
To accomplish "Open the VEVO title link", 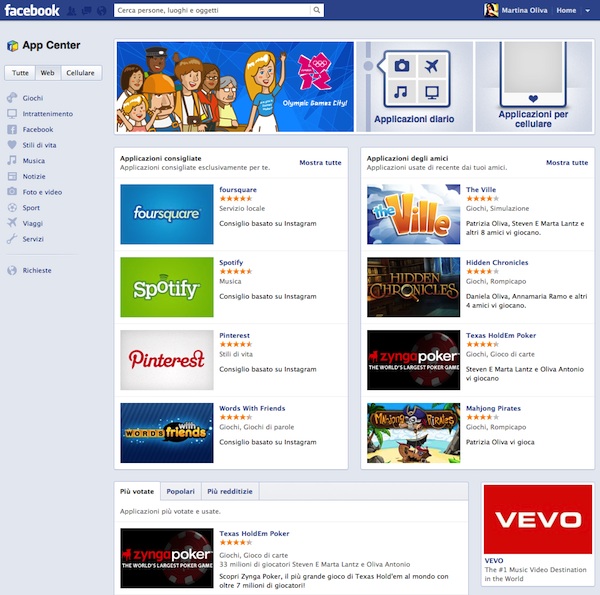I will pos(494,561).
